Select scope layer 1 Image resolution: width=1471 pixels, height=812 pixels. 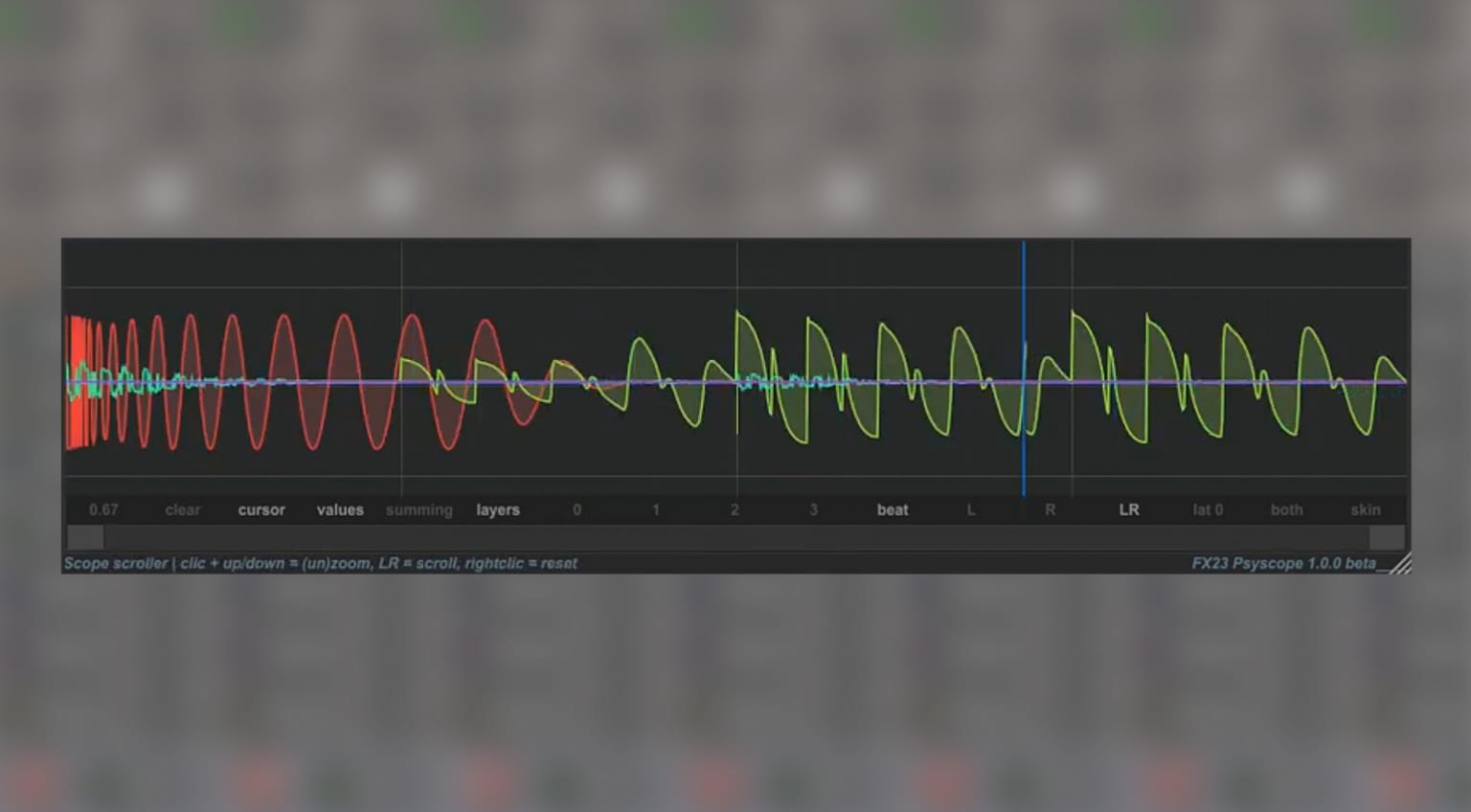pyautogui.click(x=655, y=509)
